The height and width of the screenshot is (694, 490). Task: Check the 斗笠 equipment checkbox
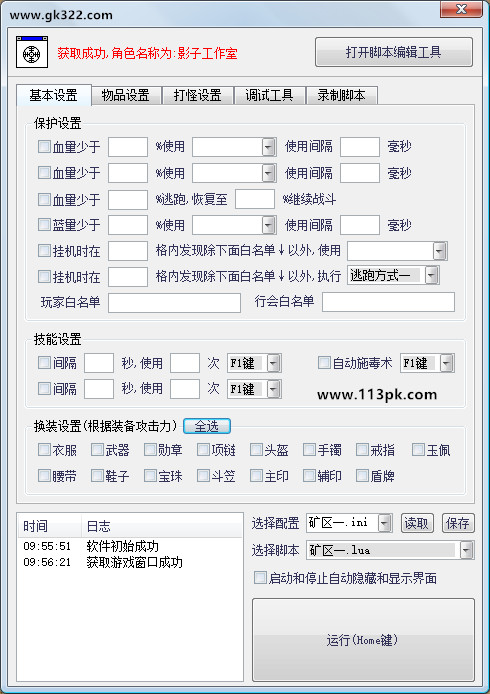(203, 476)
